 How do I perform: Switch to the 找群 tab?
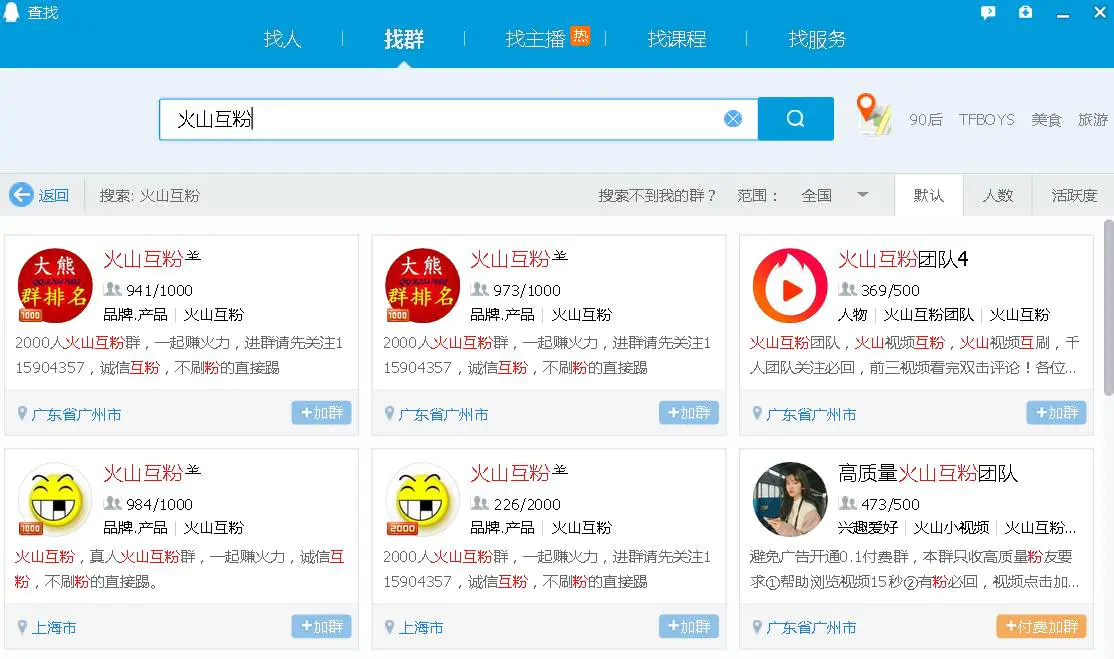(x=404, y=38)
